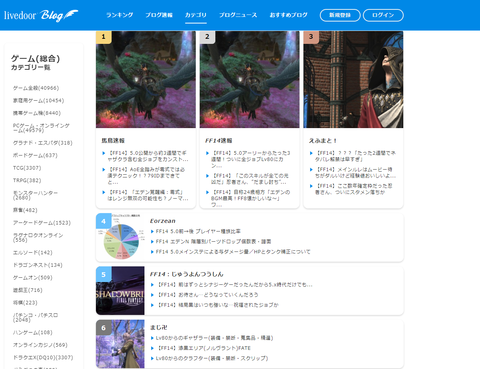
Task: Select category パチンコ・パチスロ
Action: [35, 318]
